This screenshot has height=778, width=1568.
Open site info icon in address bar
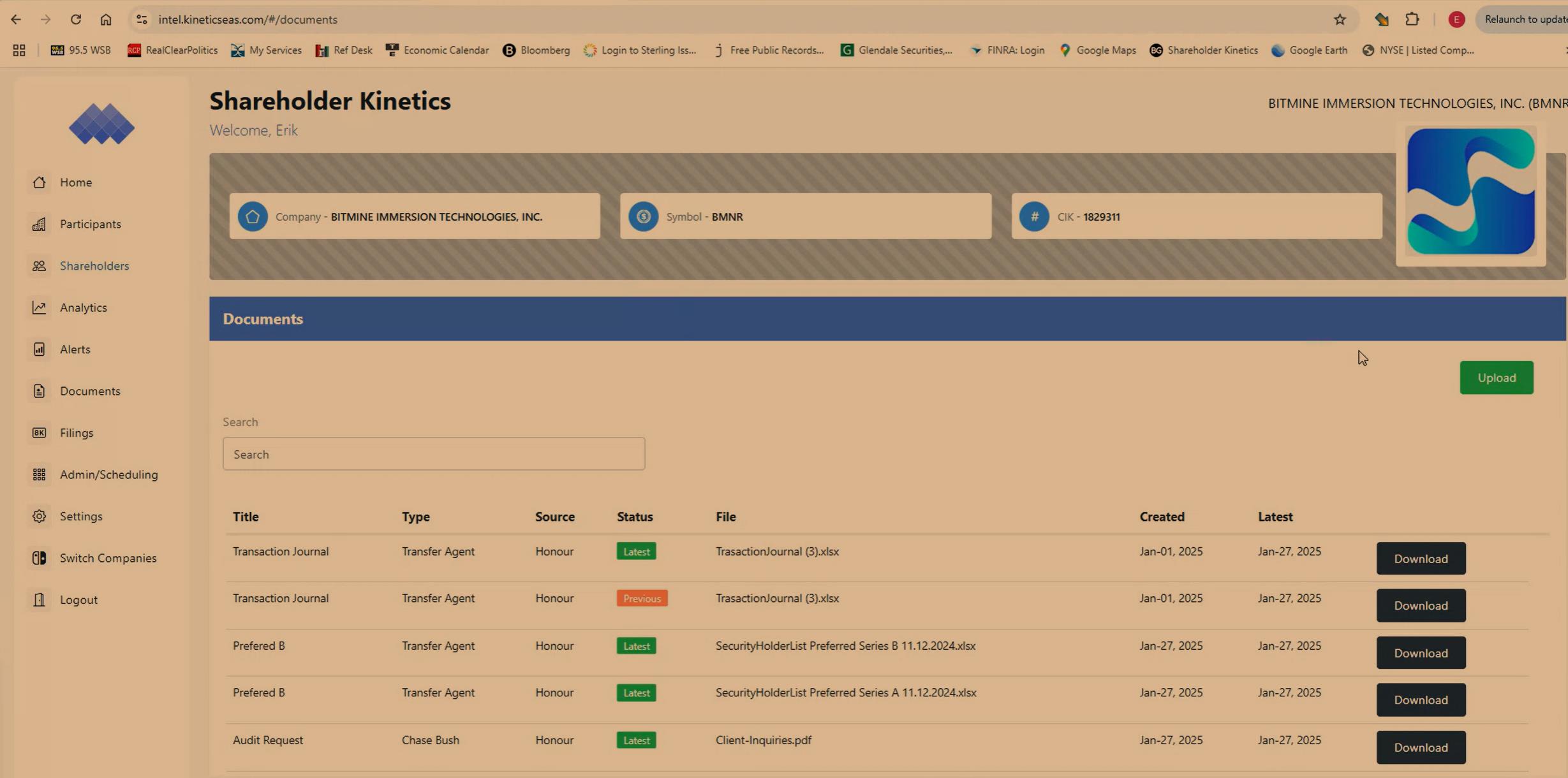[142, 19]
